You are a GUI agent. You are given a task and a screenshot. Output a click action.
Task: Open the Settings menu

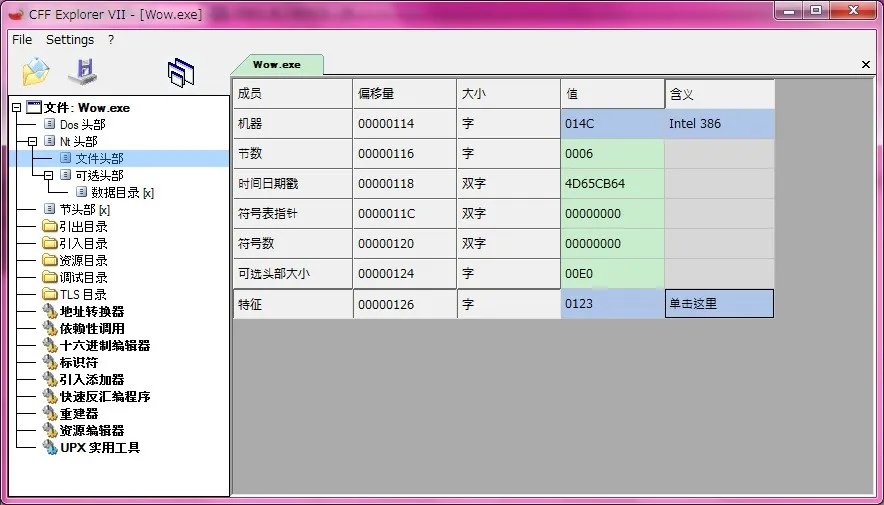pos(70,39)
